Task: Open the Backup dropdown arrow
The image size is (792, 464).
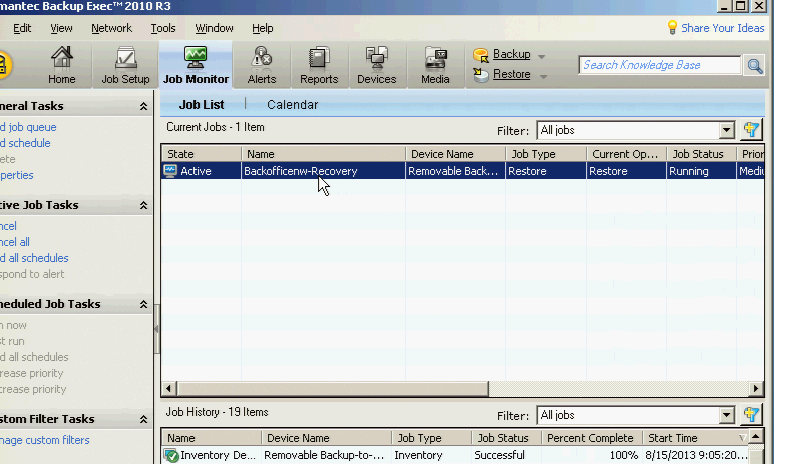Action: click(x=541, y=56)
